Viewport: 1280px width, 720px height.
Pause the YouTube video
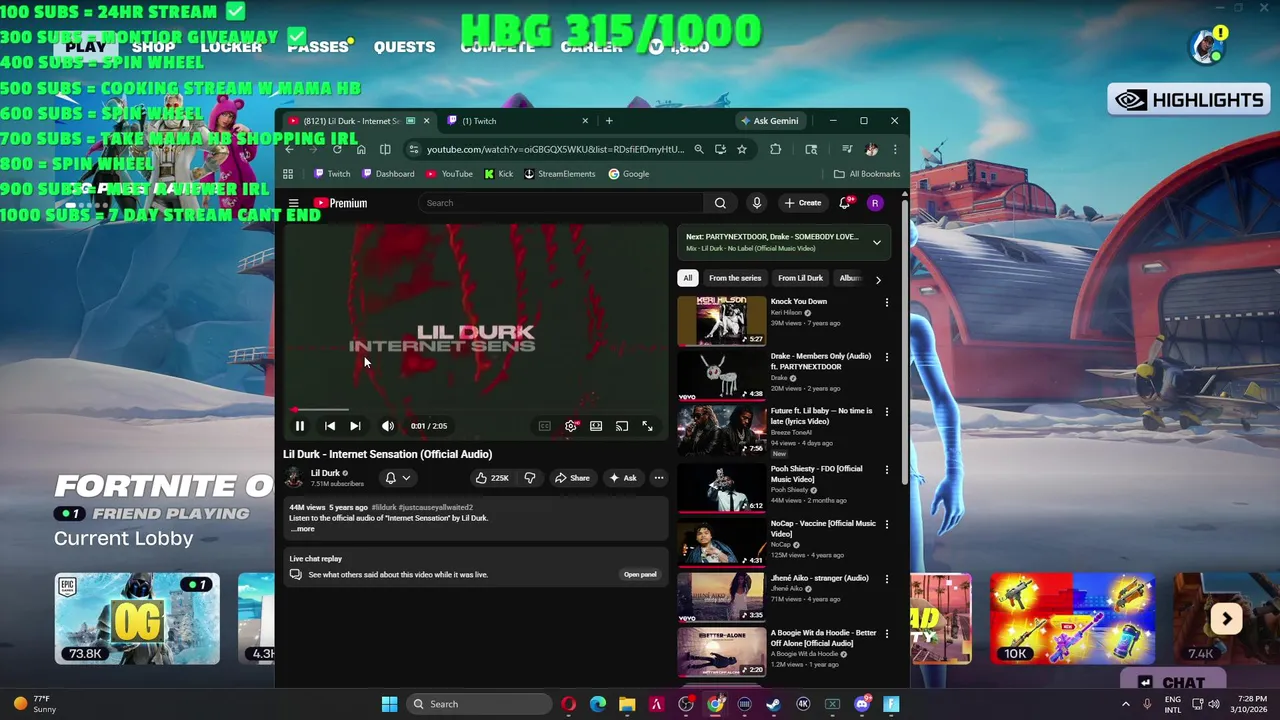(299, 426)
